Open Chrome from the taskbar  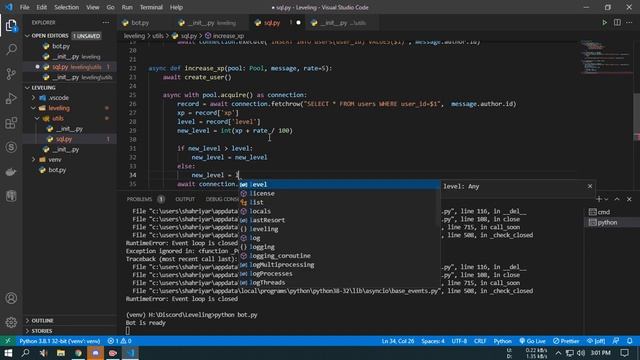78,353
